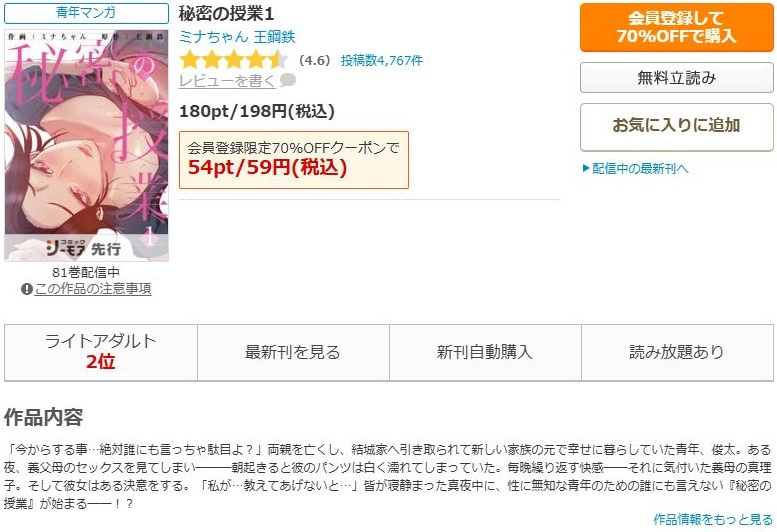Select the 最新刊を見る tab
The width and height of the screenshot is (777, 532).
(x=293, y=353)
